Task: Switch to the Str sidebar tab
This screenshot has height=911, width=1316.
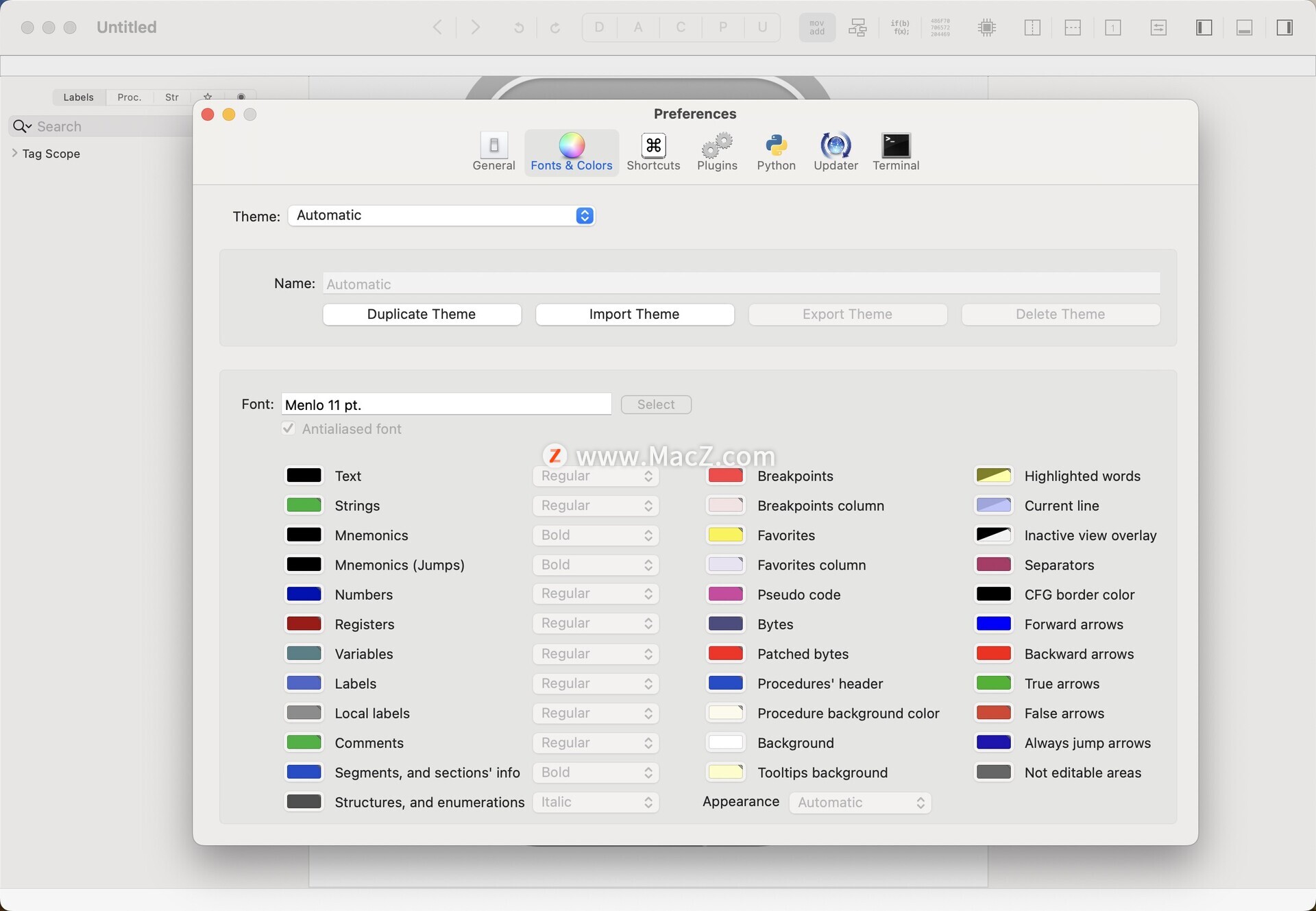Action: pos(172,97)
